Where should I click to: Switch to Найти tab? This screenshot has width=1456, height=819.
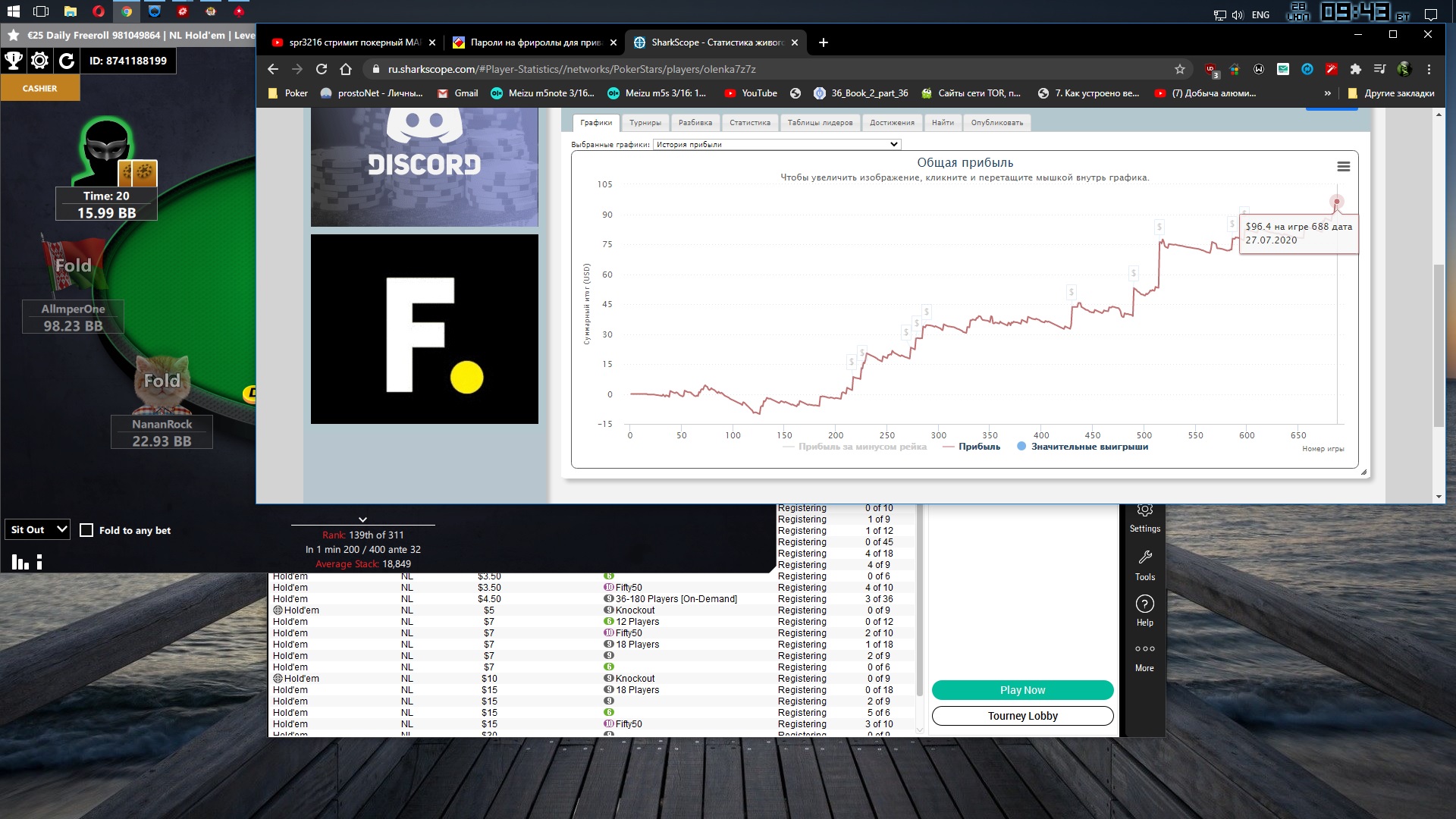943,123
